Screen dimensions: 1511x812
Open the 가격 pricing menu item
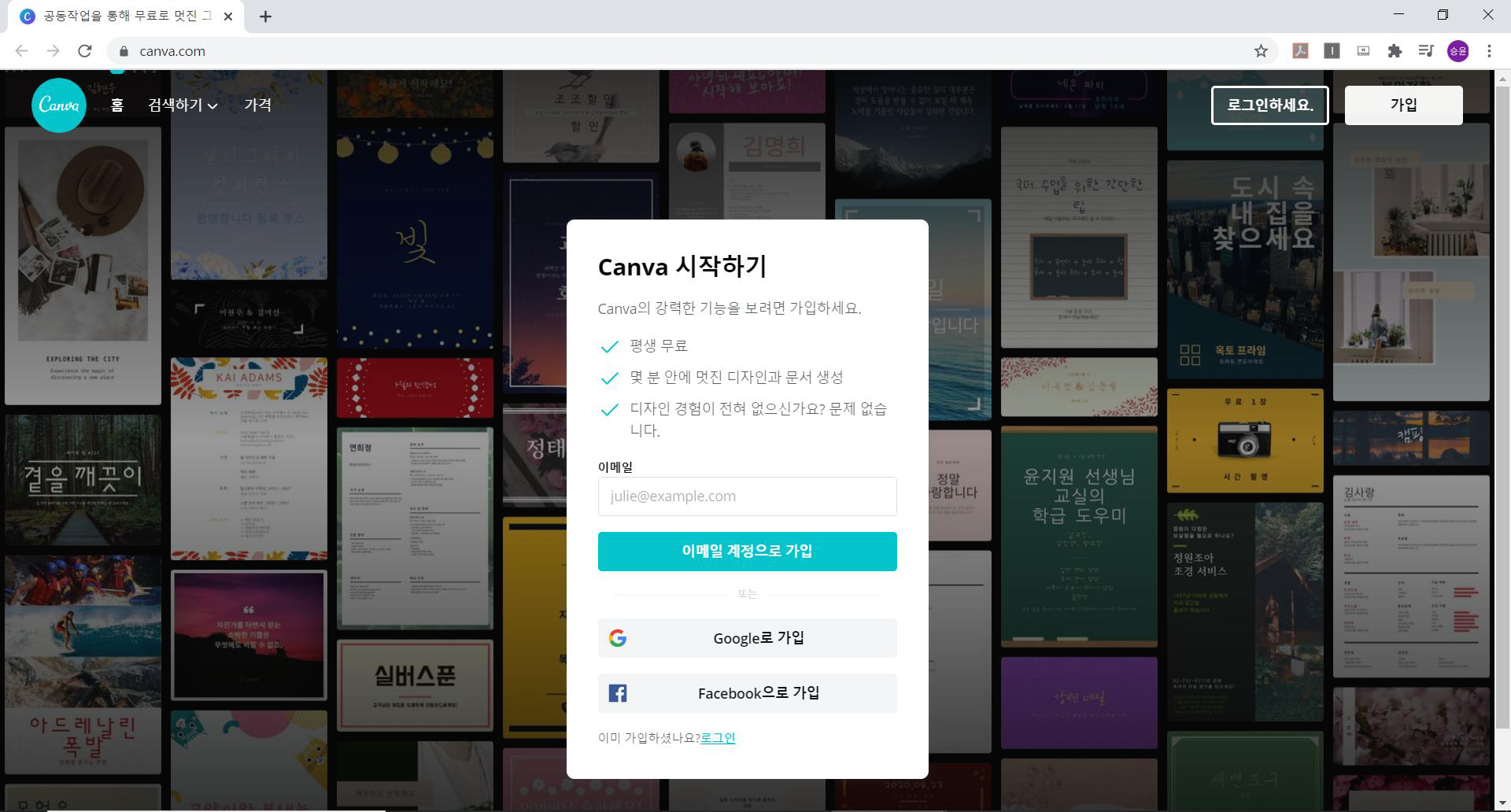[257, 105]
